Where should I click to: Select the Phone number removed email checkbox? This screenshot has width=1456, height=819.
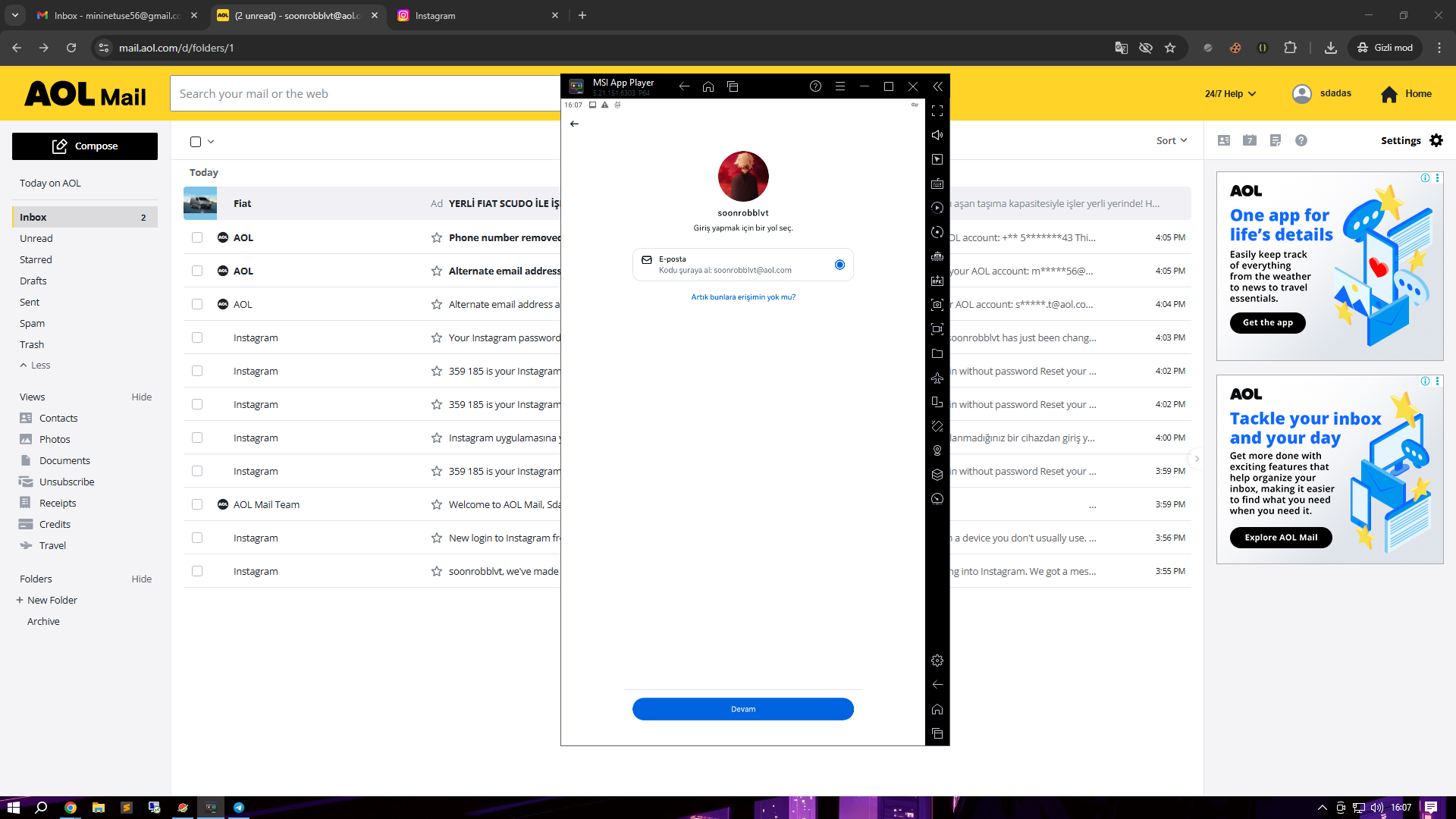[197, 237]
